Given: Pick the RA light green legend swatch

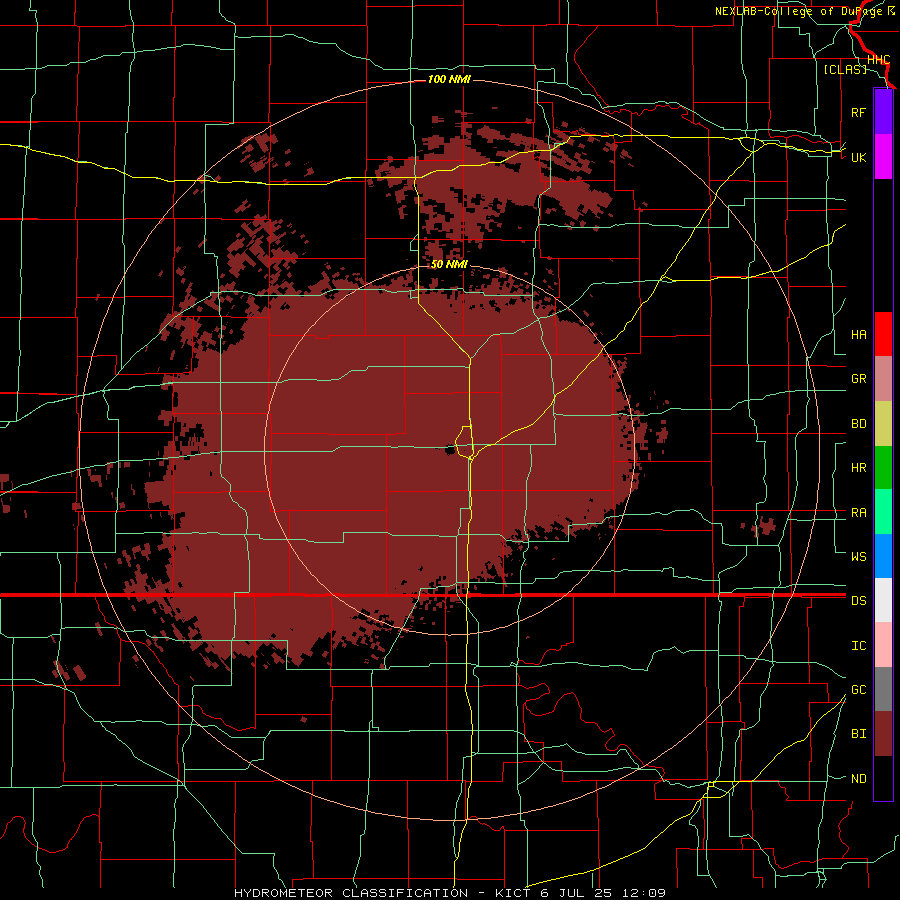Looking at the screenshot, I should coord(883,512).
